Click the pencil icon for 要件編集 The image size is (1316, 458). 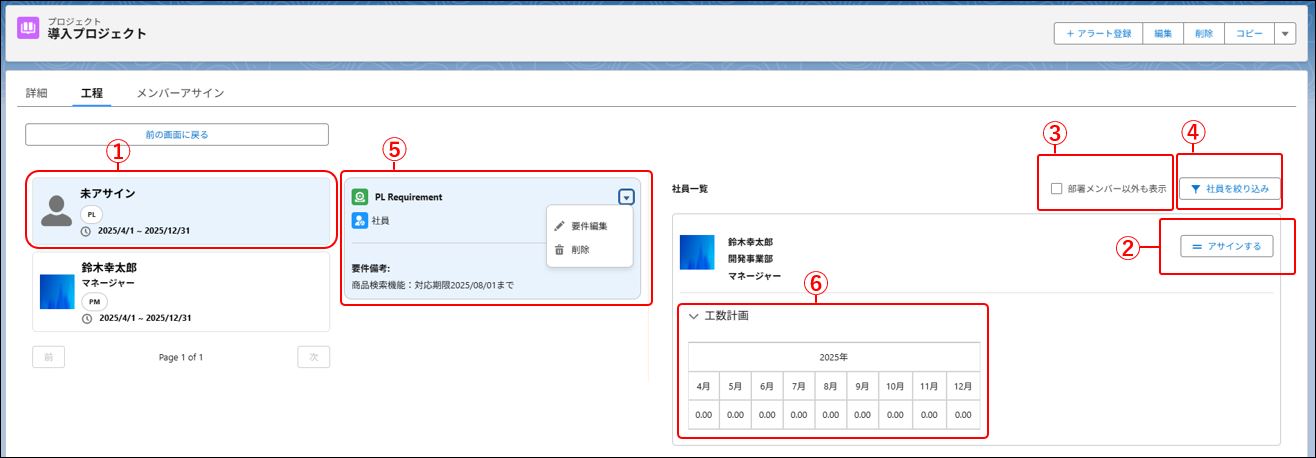pos(560,226)
